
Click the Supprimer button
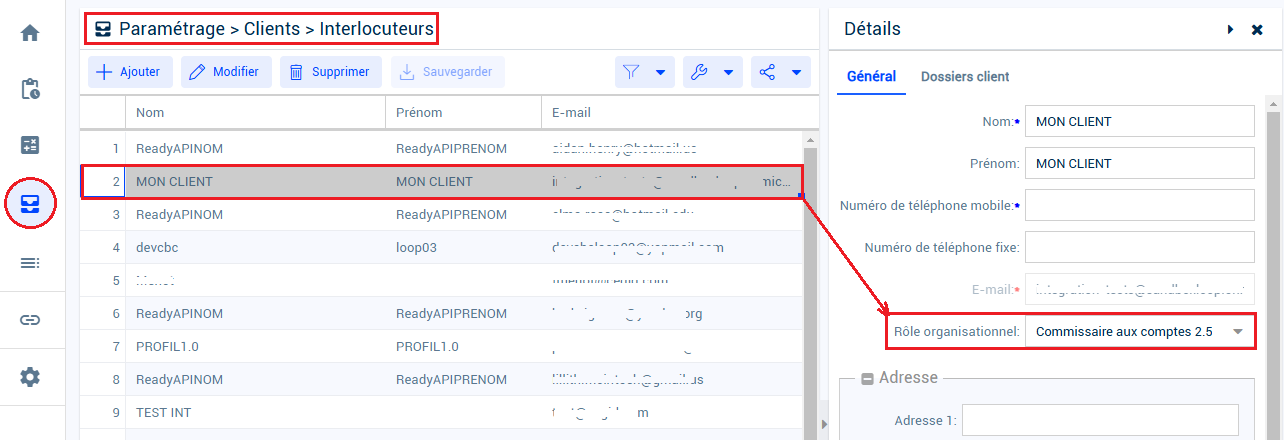click(330, 72)
